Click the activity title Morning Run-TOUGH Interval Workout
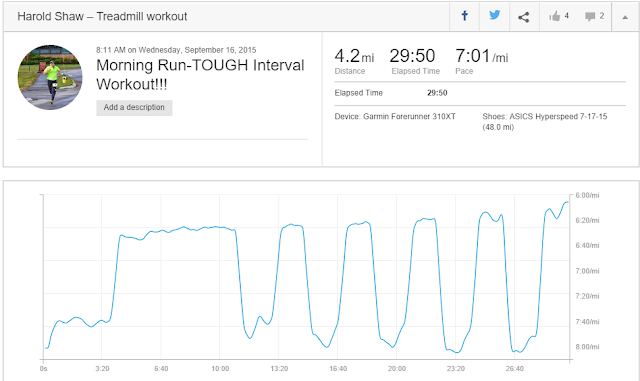This screenshot has width=640, height=381. point(200,75)
